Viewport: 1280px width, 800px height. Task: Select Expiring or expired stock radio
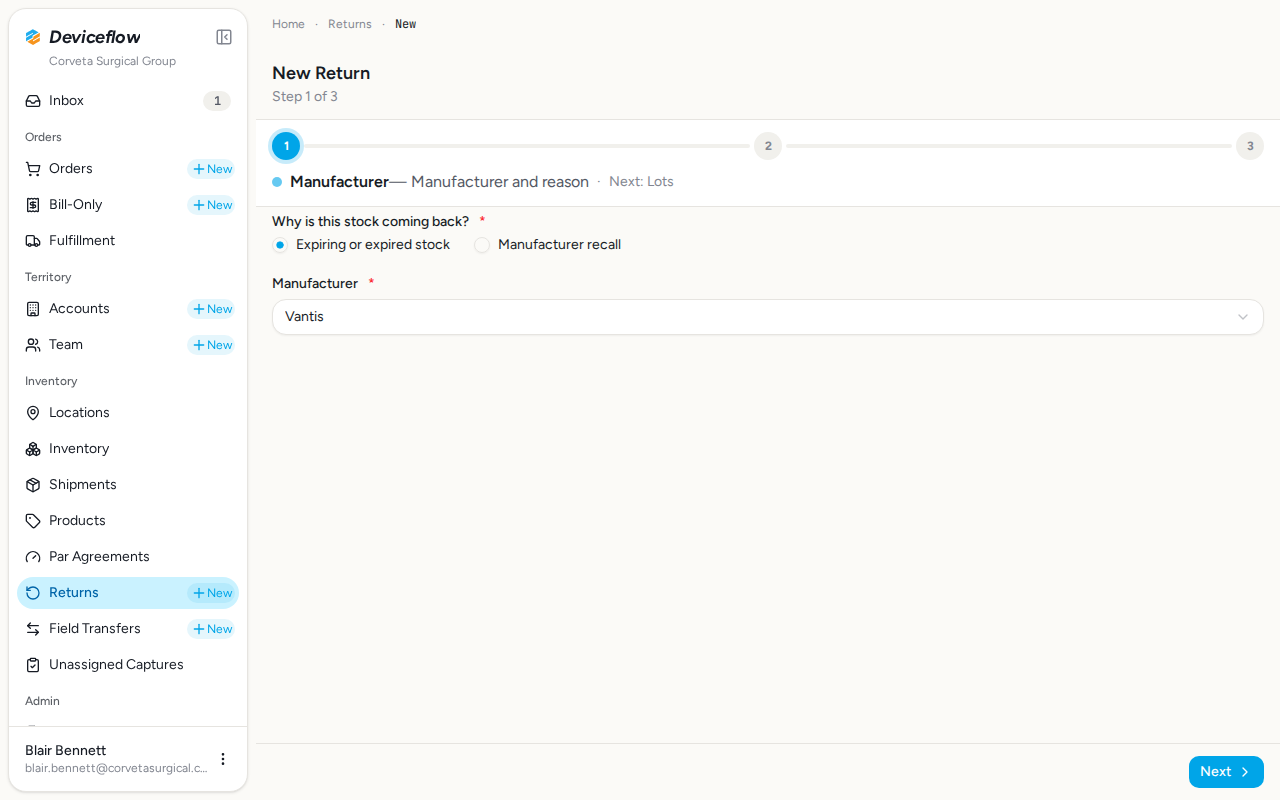[x=280, y=245]
